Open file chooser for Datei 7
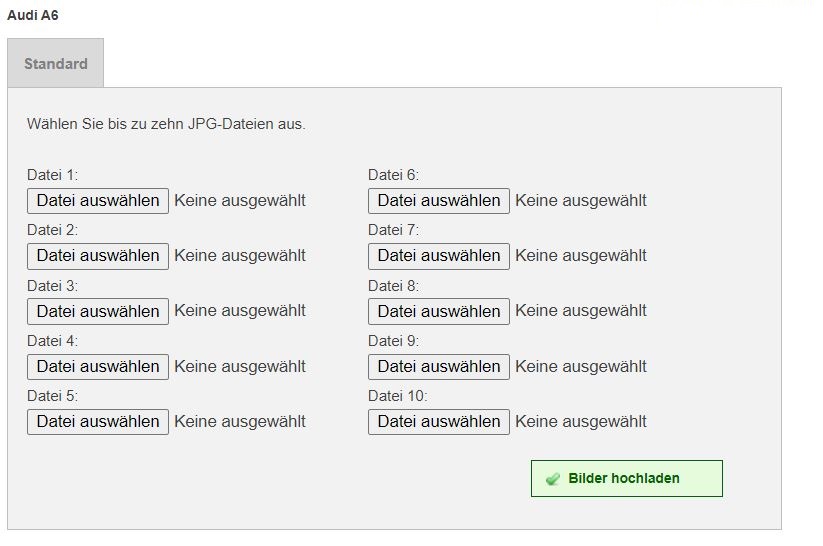The height and width of the screenshot is (546, 823). (x=439, y=256)
